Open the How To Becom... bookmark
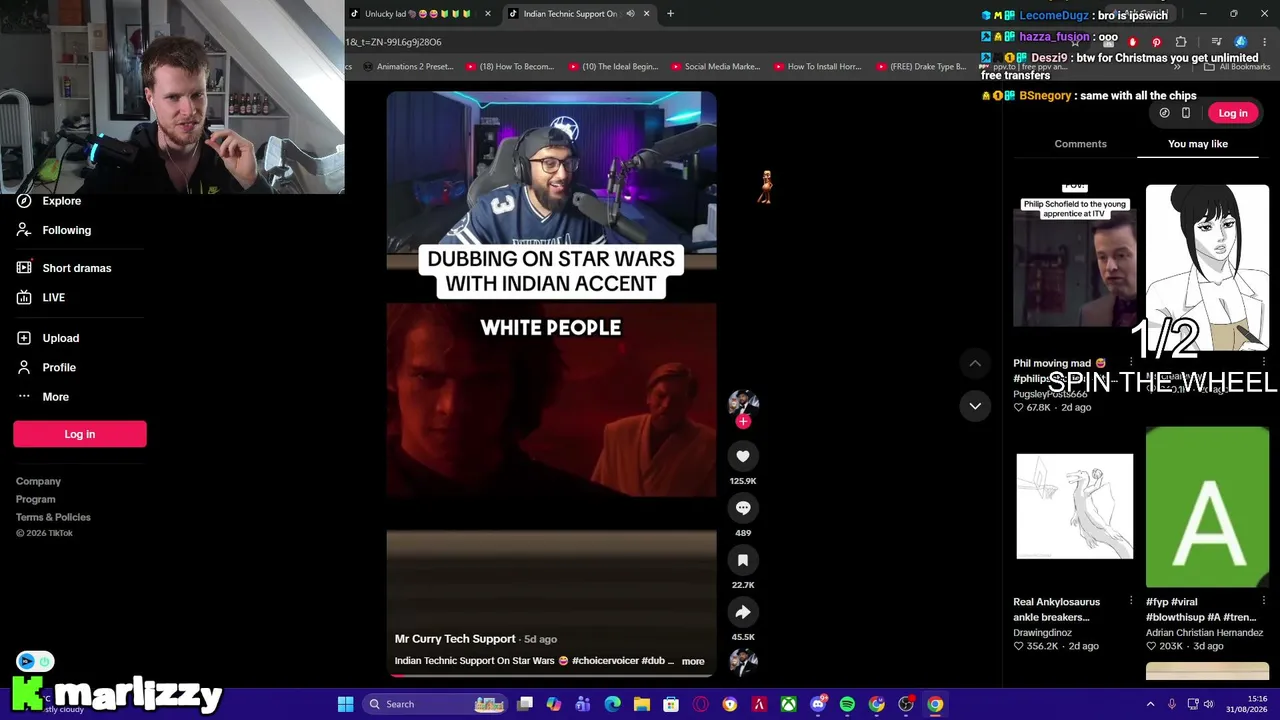 509,67
